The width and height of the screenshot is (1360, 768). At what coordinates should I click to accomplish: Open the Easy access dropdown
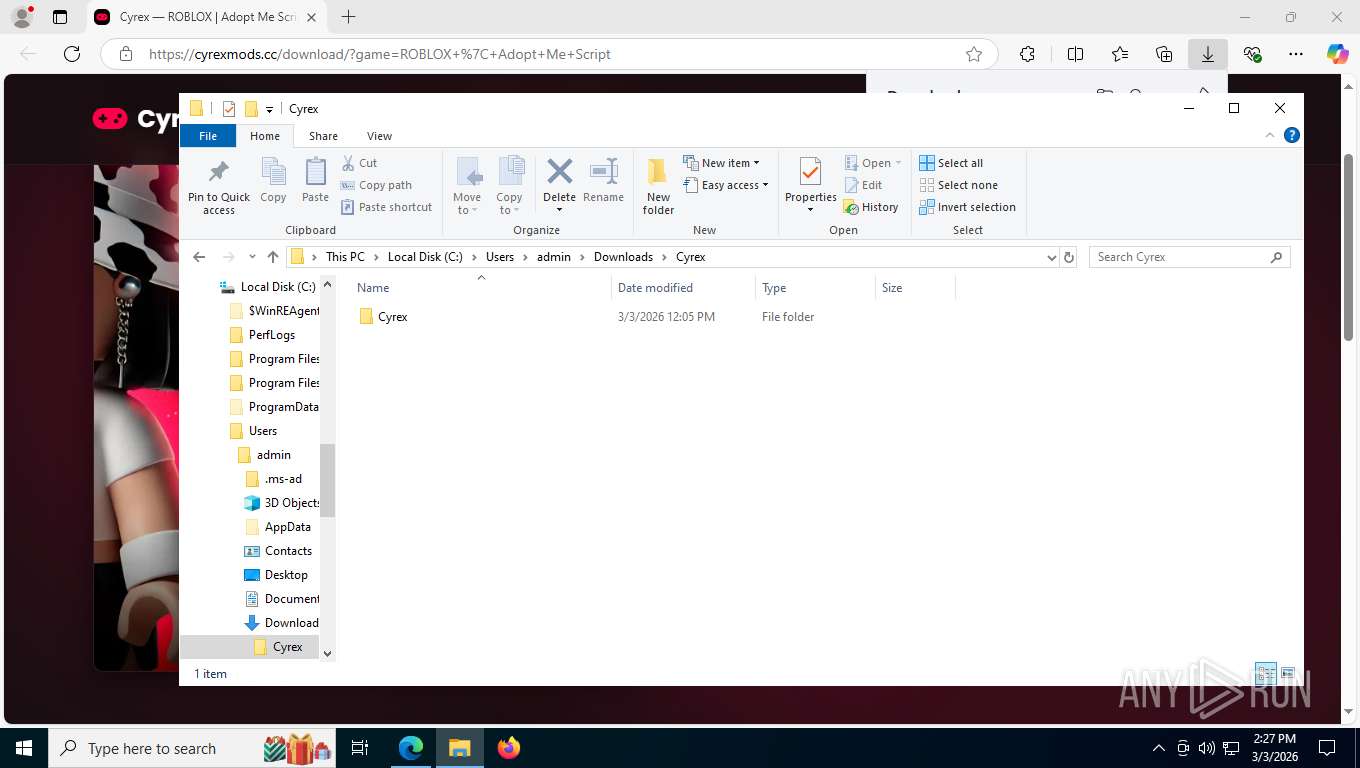coord(726,185)
